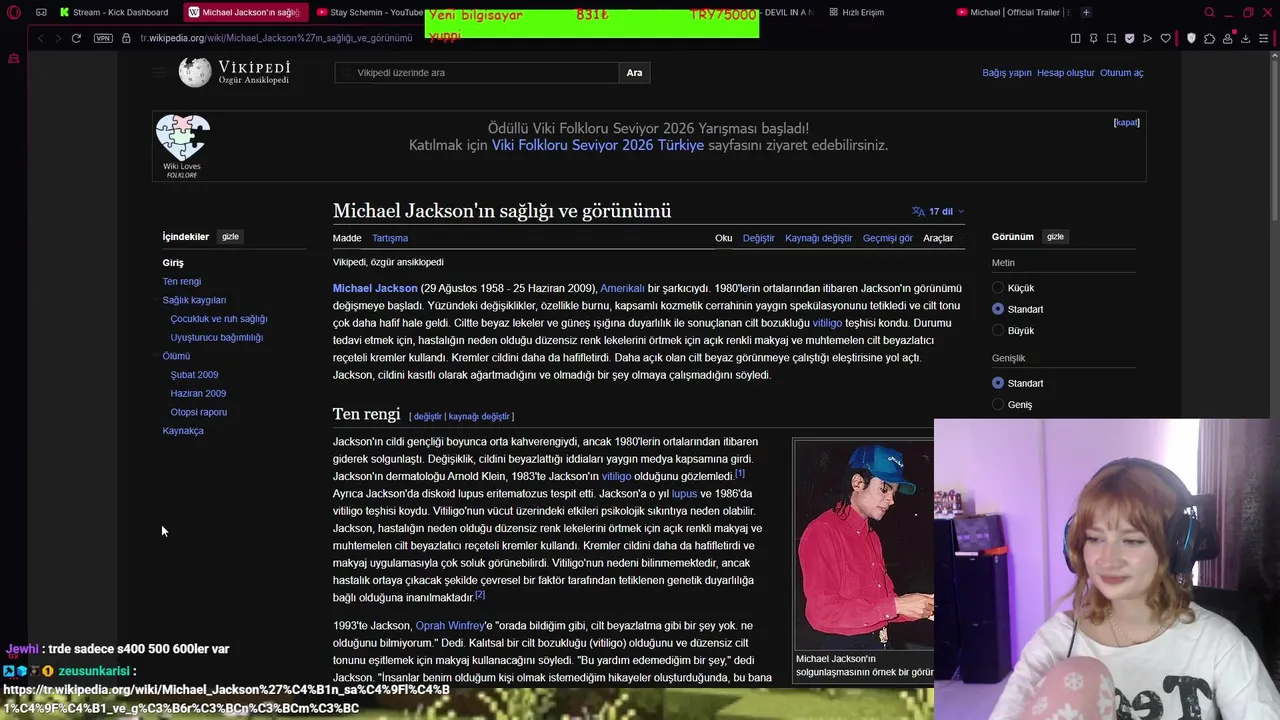Open the Wikipedia hamburger main menu

click(158, 72)
